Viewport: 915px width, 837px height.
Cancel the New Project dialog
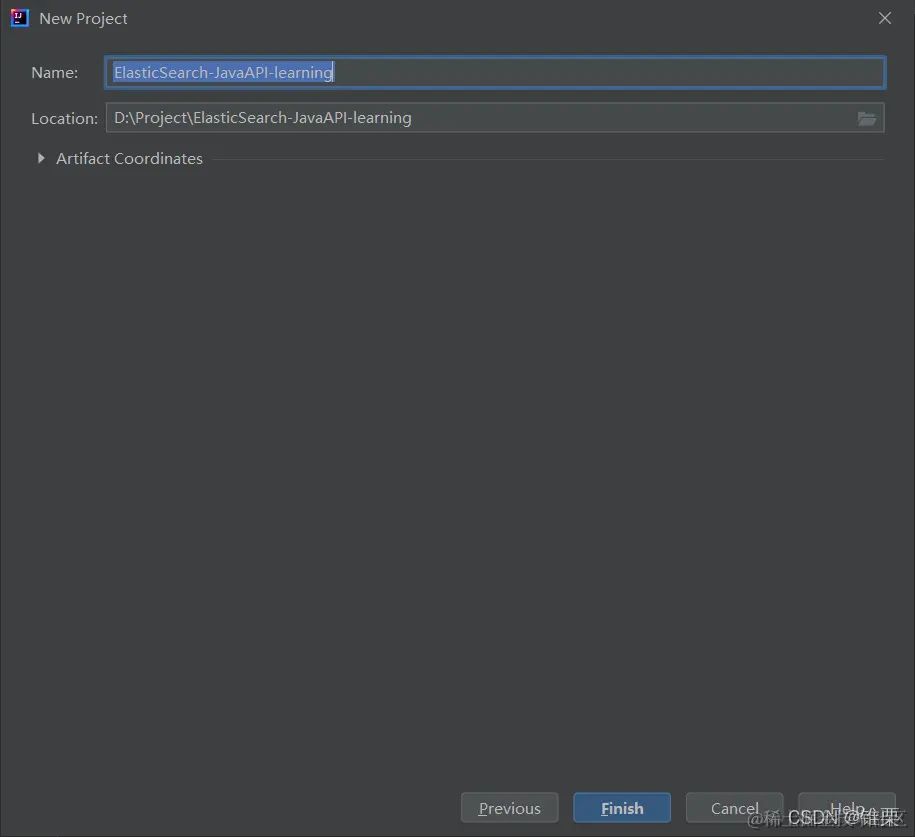pos(734,808)
